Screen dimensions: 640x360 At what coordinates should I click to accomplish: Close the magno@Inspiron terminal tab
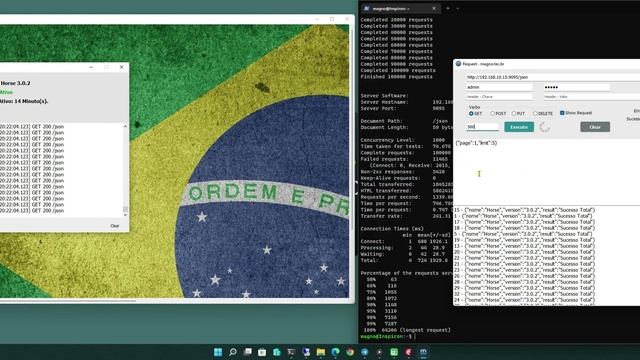434,8
